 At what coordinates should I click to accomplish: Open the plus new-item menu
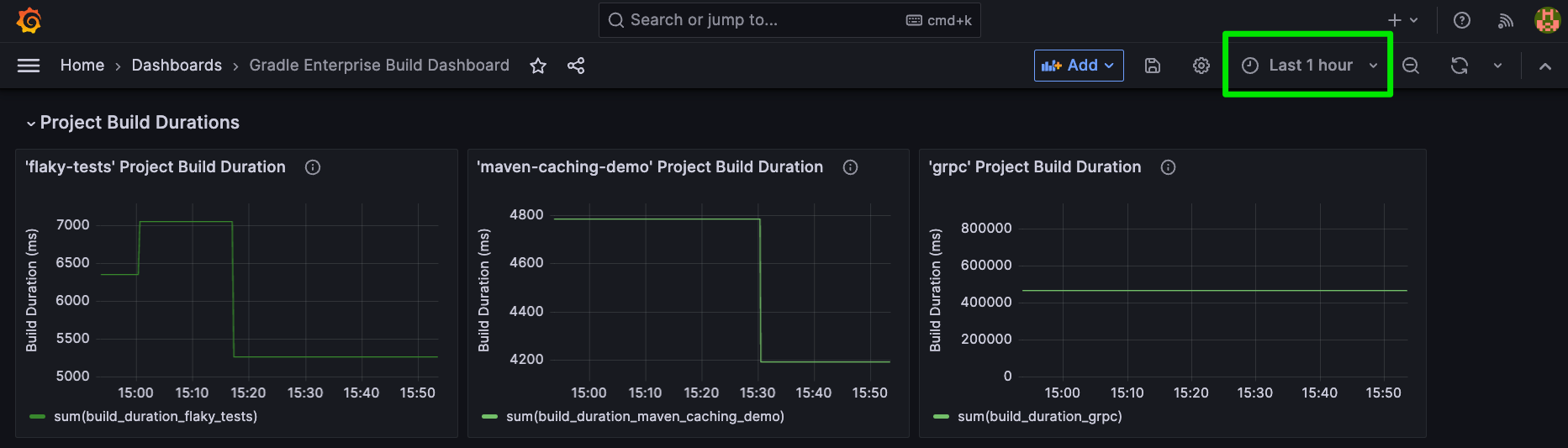point(1402,20)
